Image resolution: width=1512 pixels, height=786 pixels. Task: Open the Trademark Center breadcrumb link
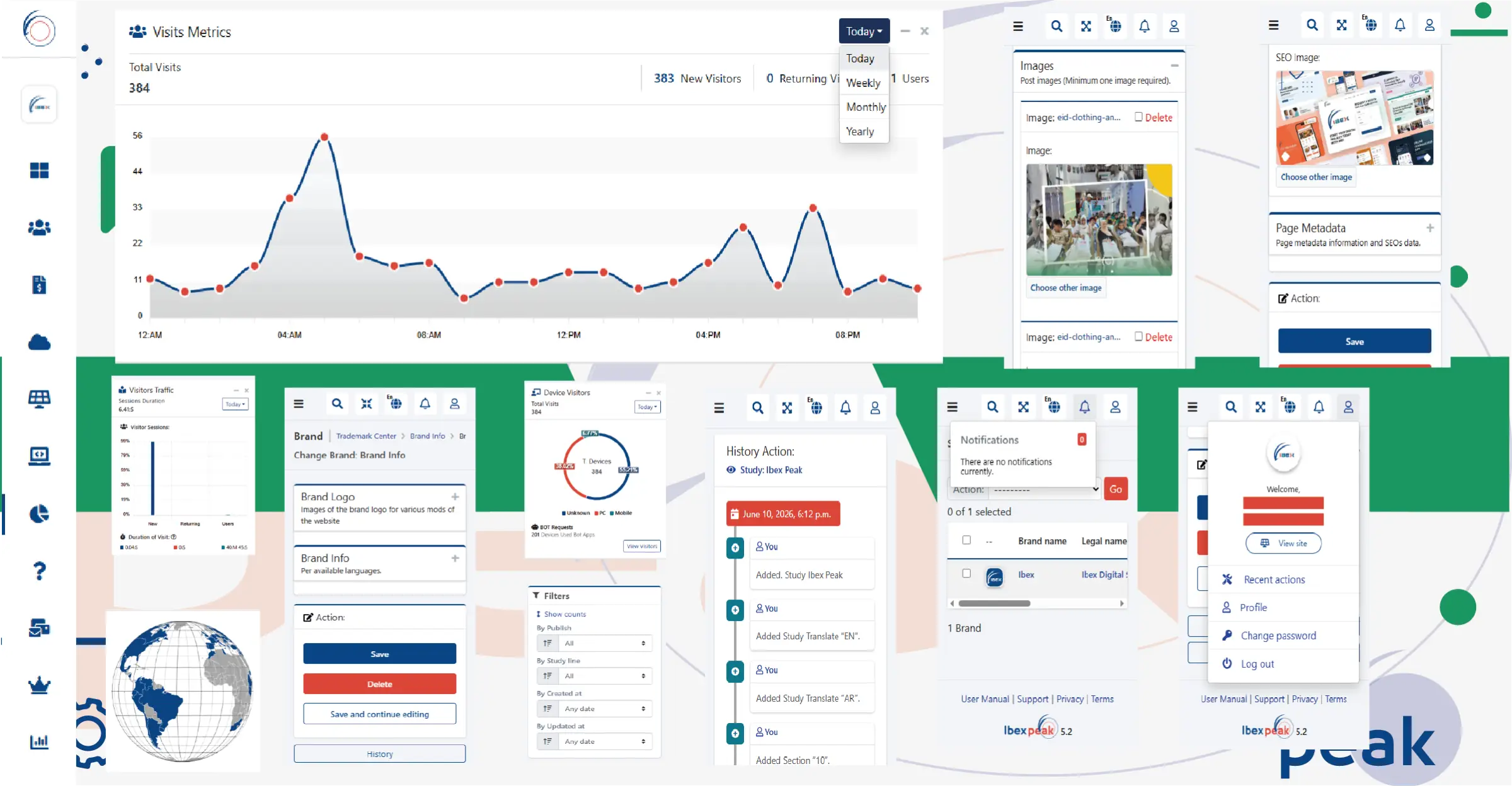(366, 436)
